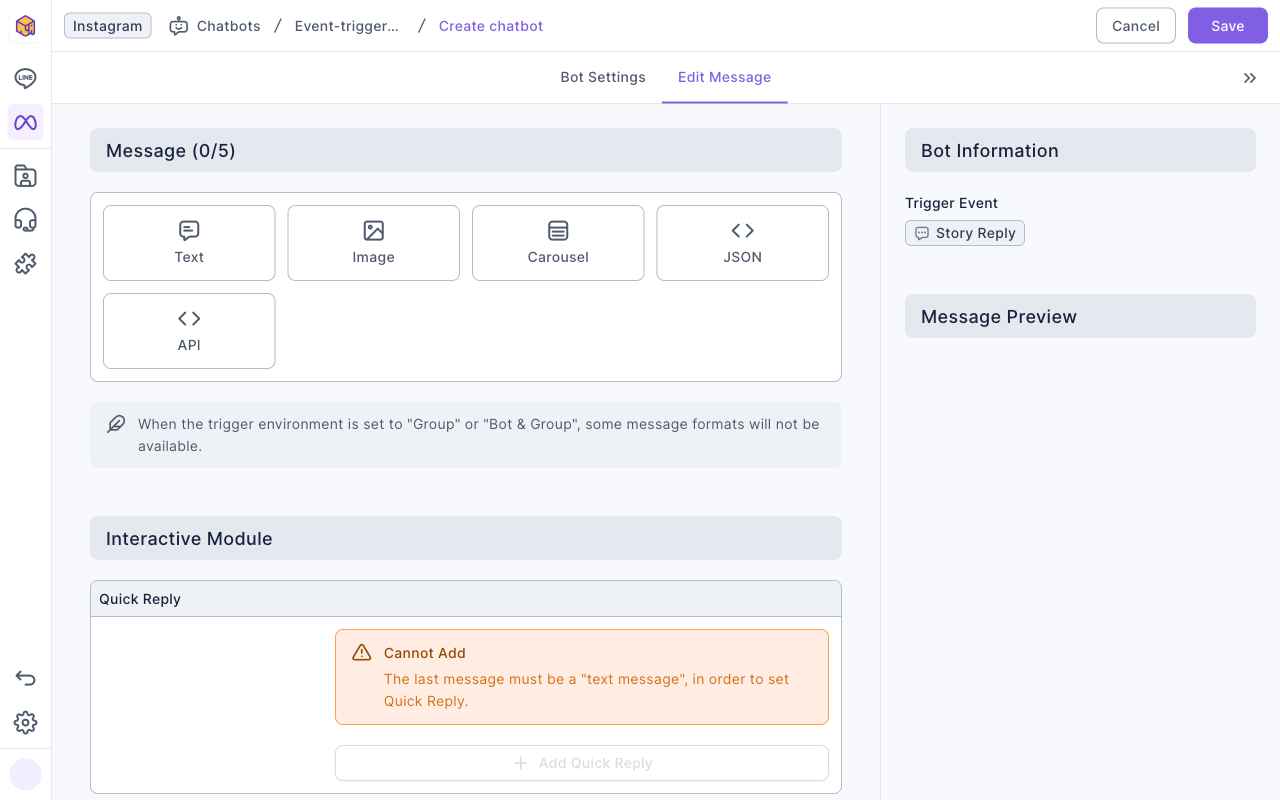Click the feather note icon
The width and height of the screenshot is (1280, 800).
[116, 424]
